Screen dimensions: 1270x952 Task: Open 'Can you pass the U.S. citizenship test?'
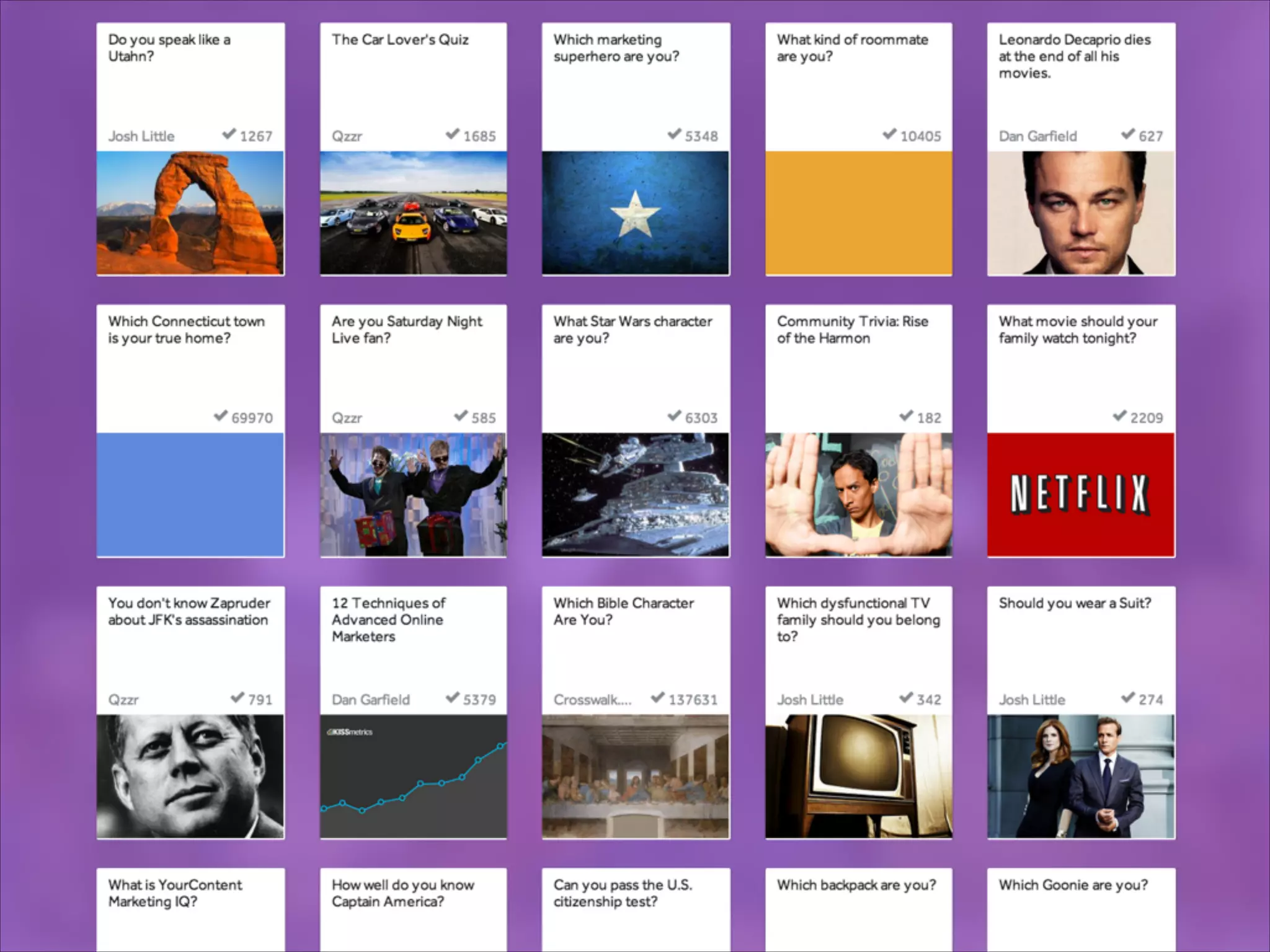pyautogui.click(x=622, y=893)
